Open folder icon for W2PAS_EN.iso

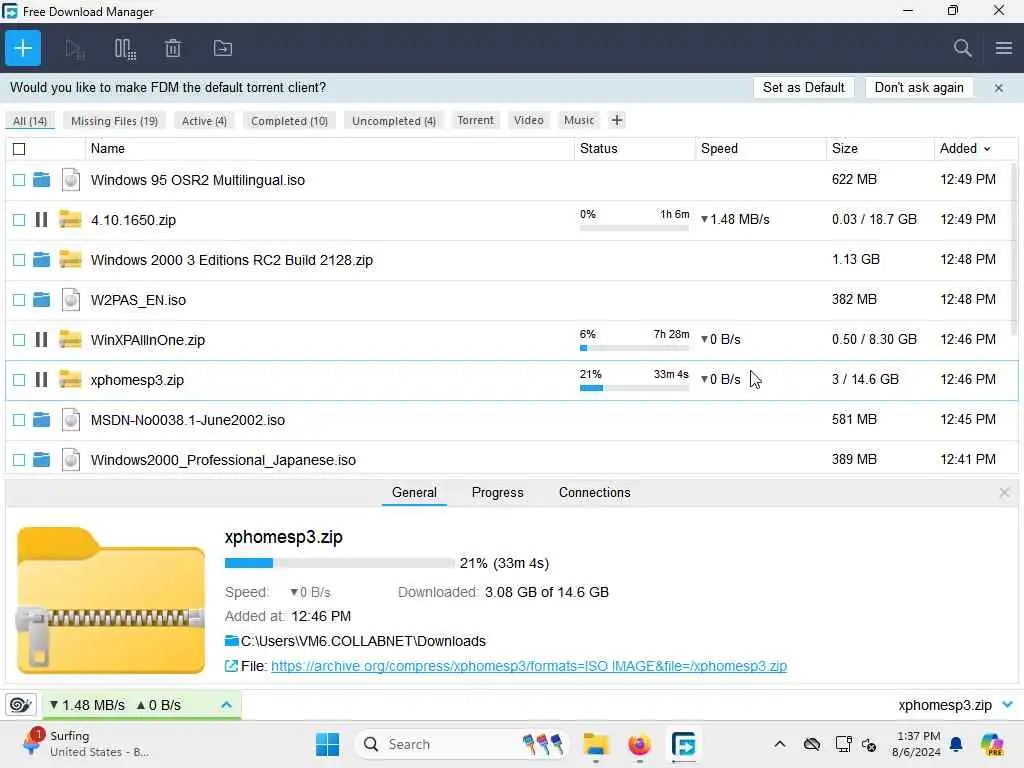(x=41, y=300)
